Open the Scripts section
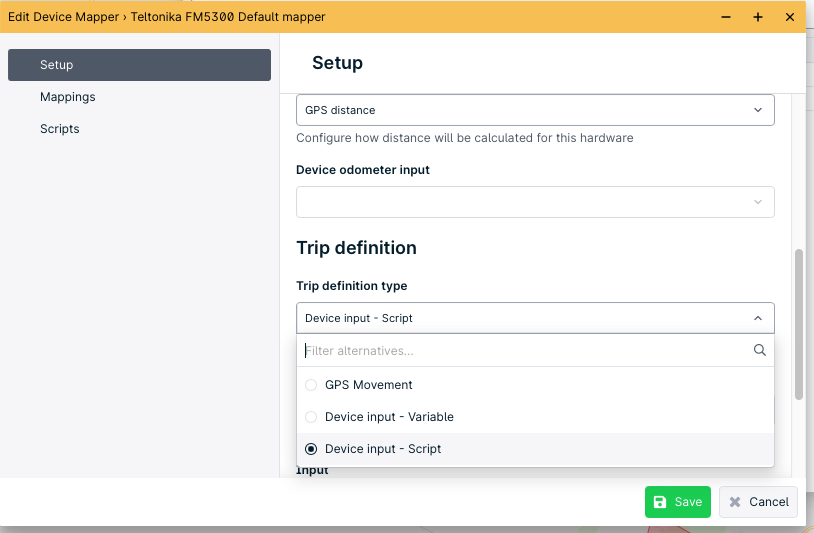The image size is (814, 533). coord(60,129)
